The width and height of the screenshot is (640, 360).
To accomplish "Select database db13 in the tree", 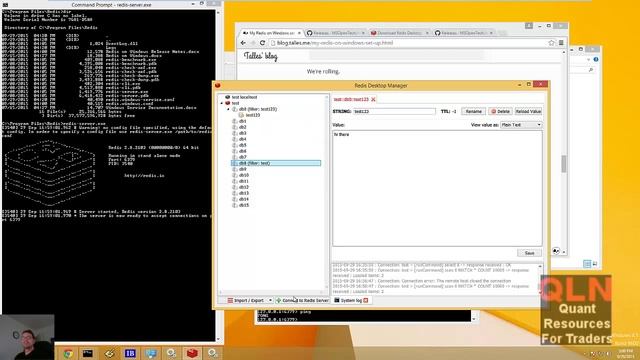I will click(244, 193).
